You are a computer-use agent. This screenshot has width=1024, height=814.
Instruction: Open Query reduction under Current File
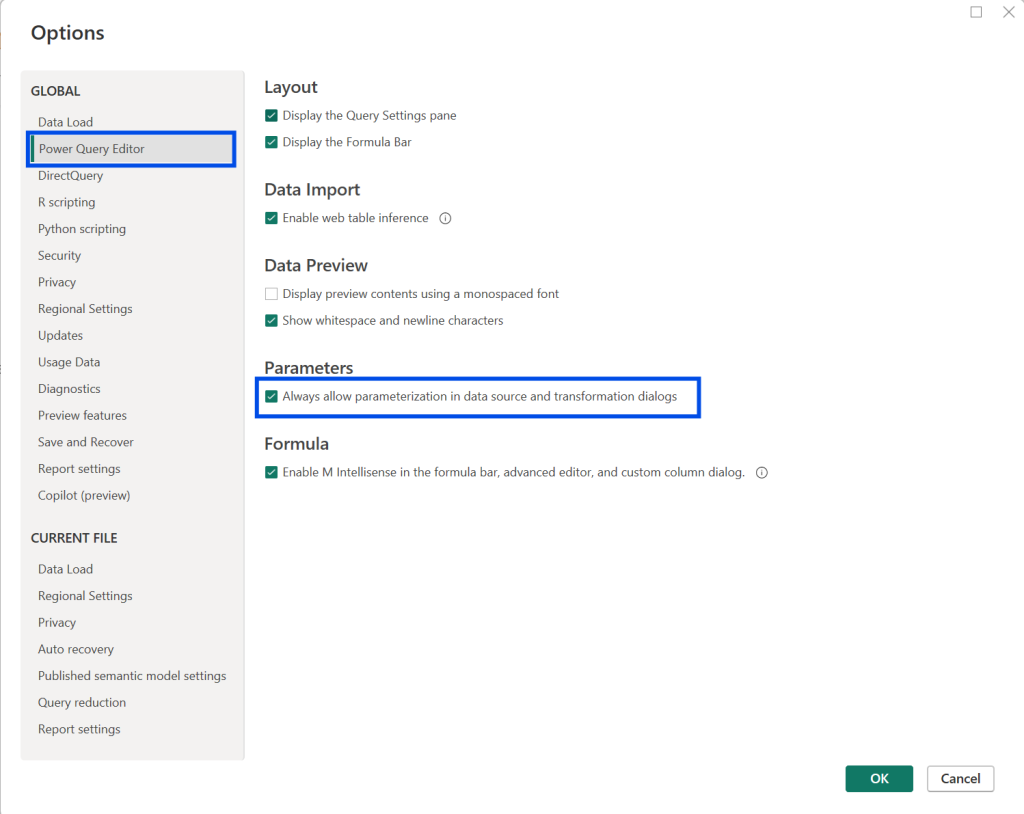[82, 703]
